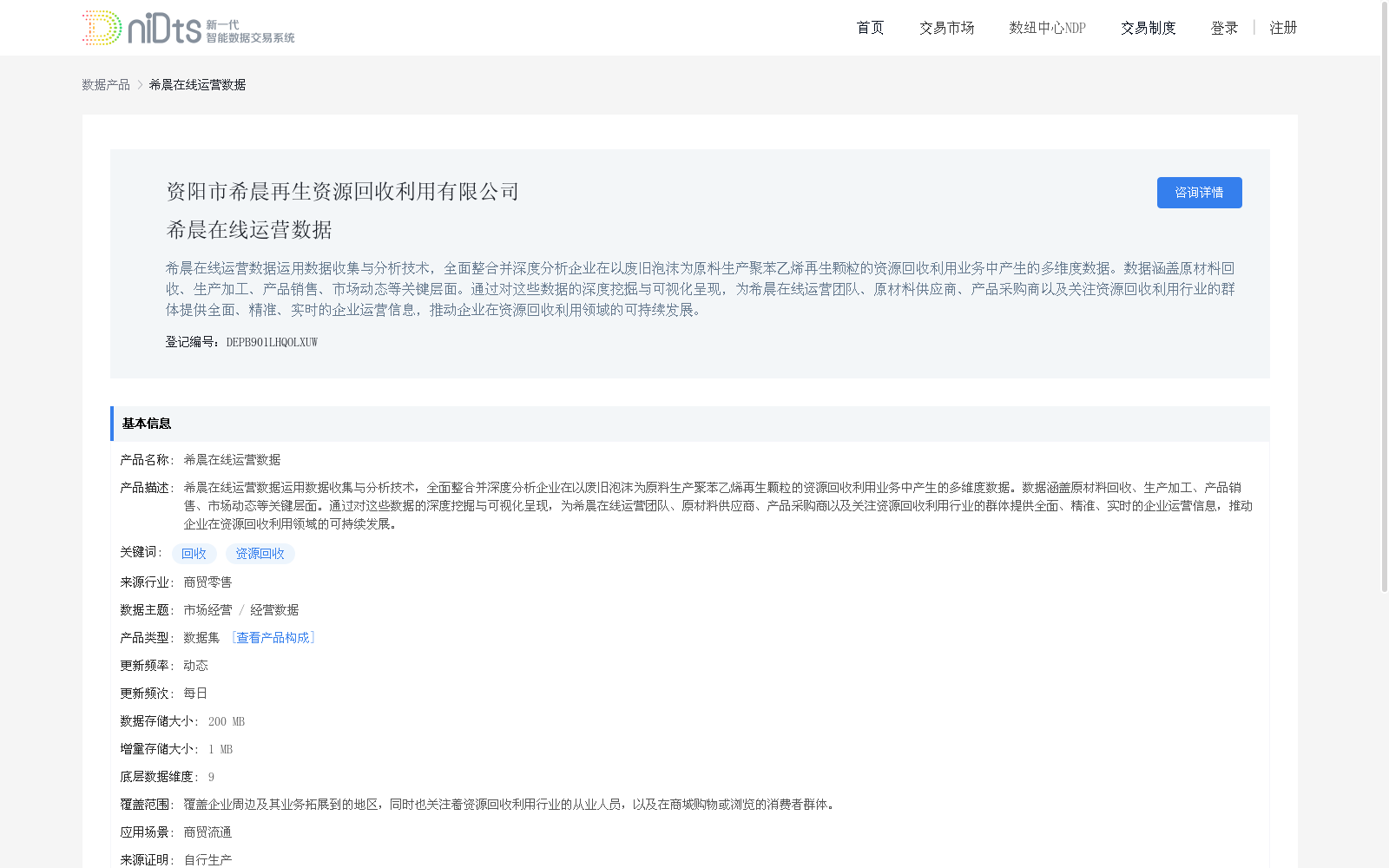Open the 首页 menu item
The width and height of the screenshot is (1389, 868).
pyautogui.click(x=870, y=28)
